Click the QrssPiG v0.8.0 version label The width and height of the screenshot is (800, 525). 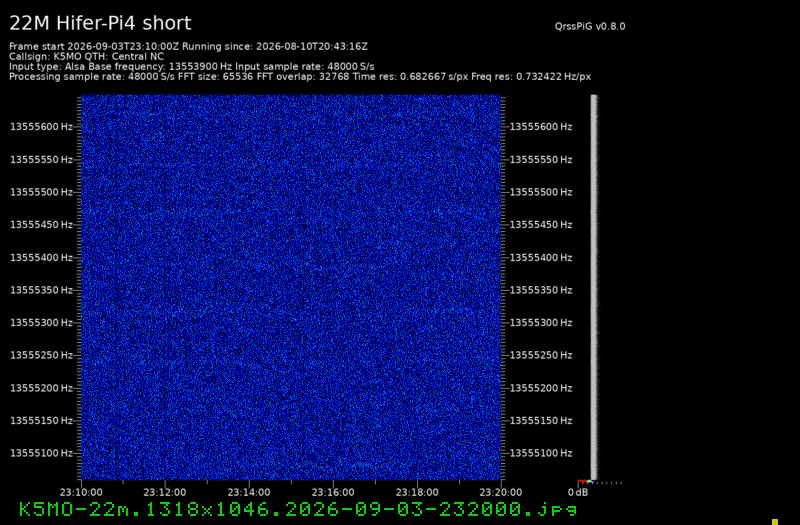point(590,27)
